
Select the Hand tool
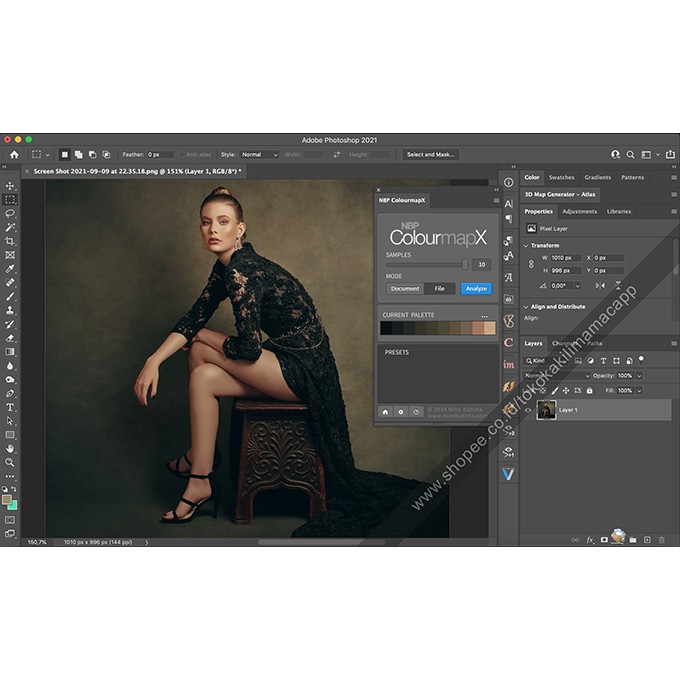point(10,449)
